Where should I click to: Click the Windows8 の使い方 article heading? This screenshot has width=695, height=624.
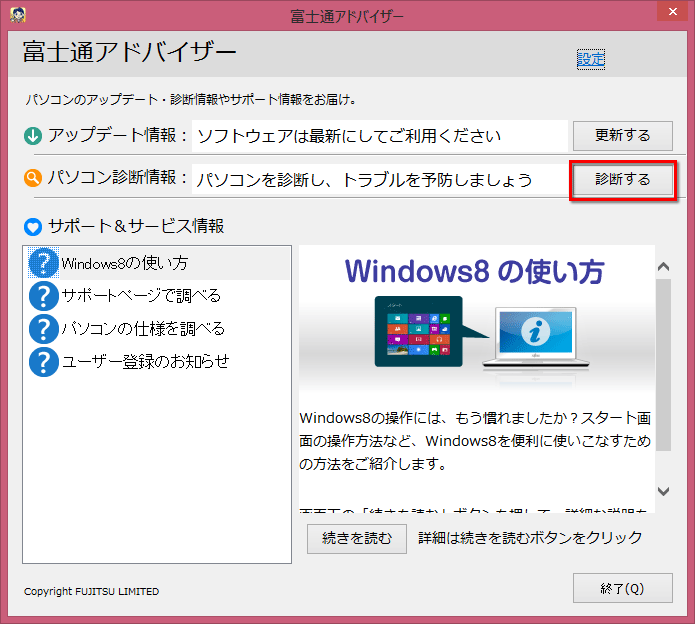[475, 271]
